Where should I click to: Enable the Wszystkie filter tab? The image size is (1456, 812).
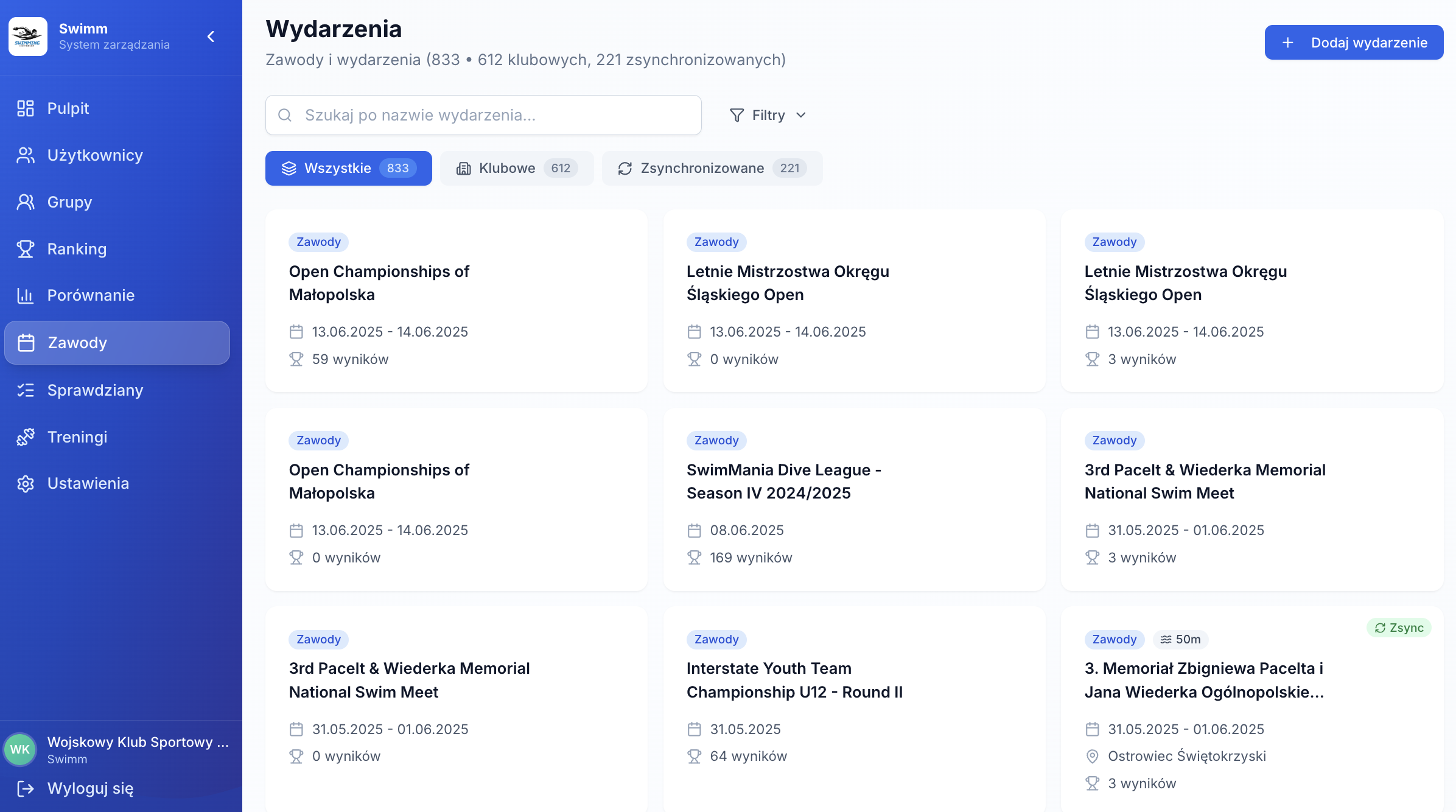tap(348, 168)
